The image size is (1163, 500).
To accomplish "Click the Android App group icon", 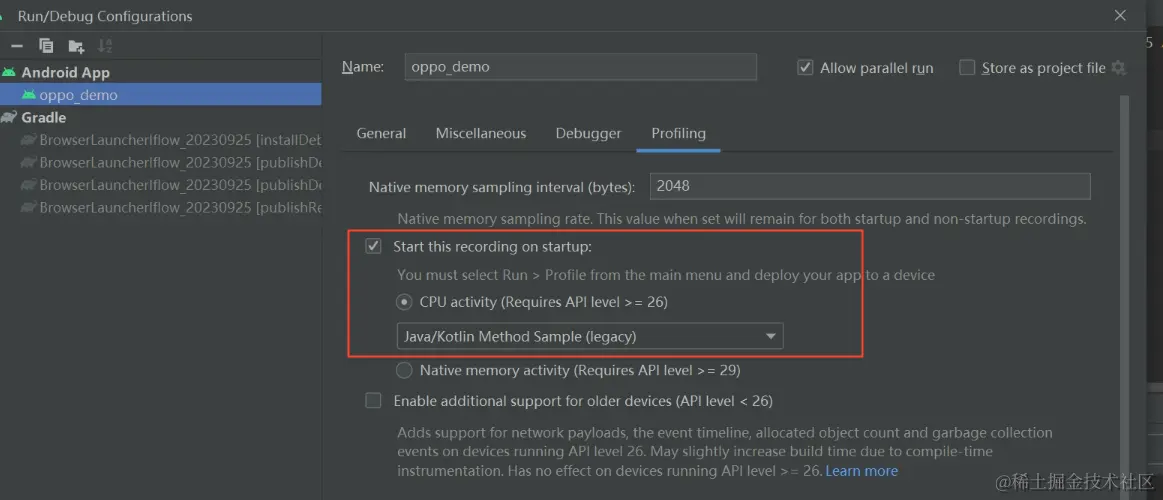I will pyautogui.click(x=10, y=72).
